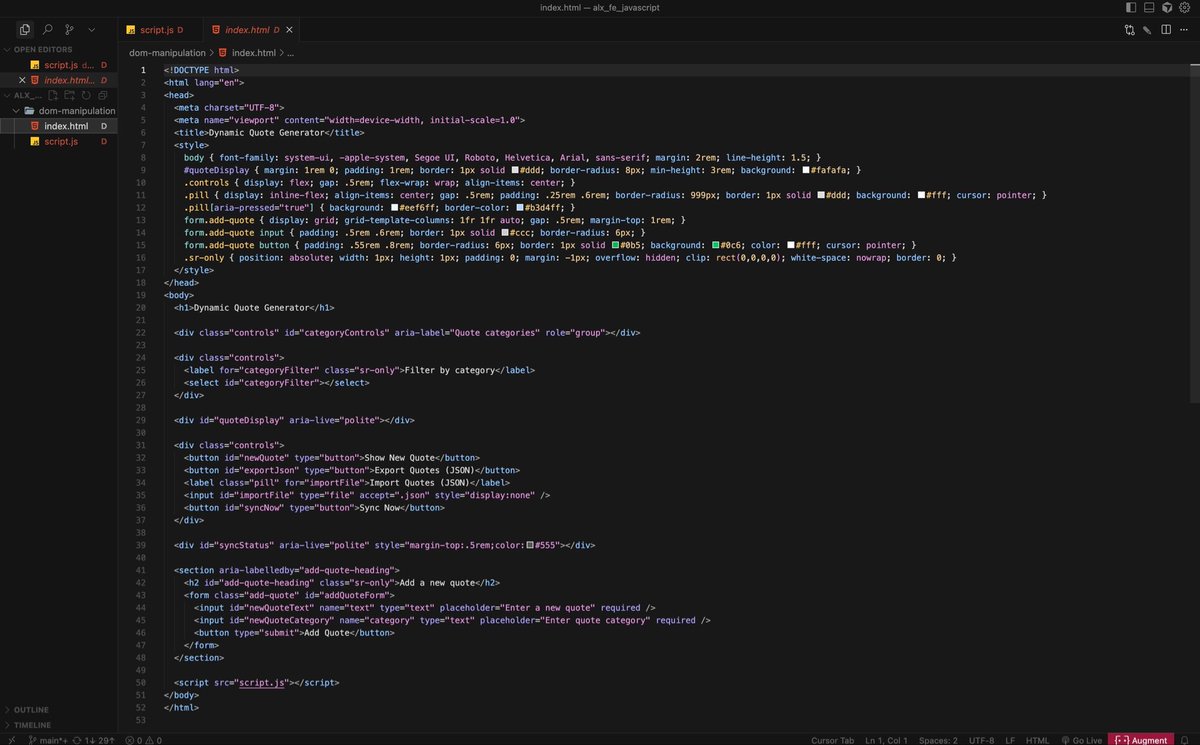
Task: Click the New File icon in explorer
Action: pos(55,95)
